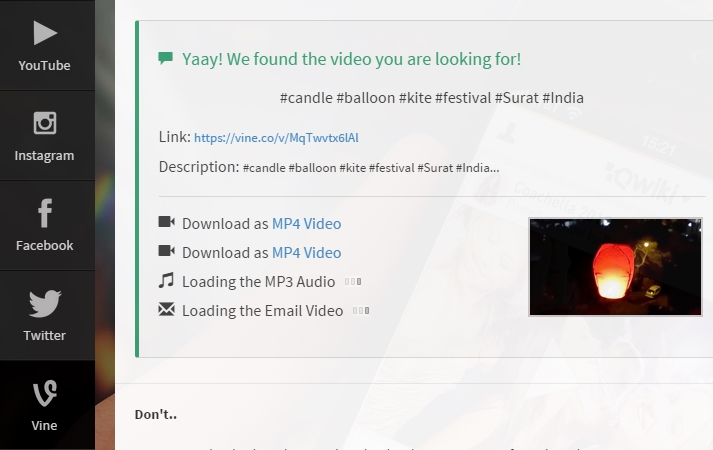The width and height of the screenshot is (713, 450).
Task: Click the Description hashtag text
Action: point(371,168)
